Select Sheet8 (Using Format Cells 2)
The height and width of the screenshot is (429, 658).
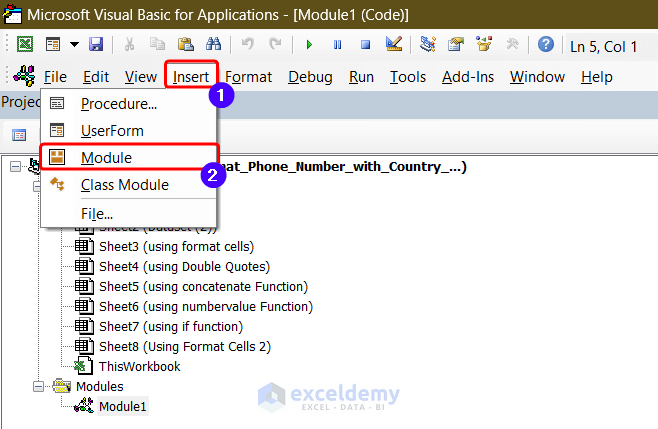(185, 347)
